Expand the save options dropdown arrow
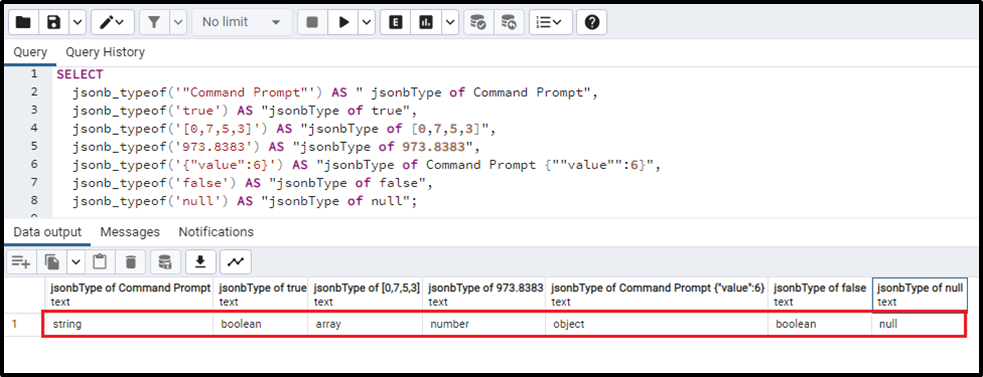The width and height of the screenshot is (983, 377). 77,22
